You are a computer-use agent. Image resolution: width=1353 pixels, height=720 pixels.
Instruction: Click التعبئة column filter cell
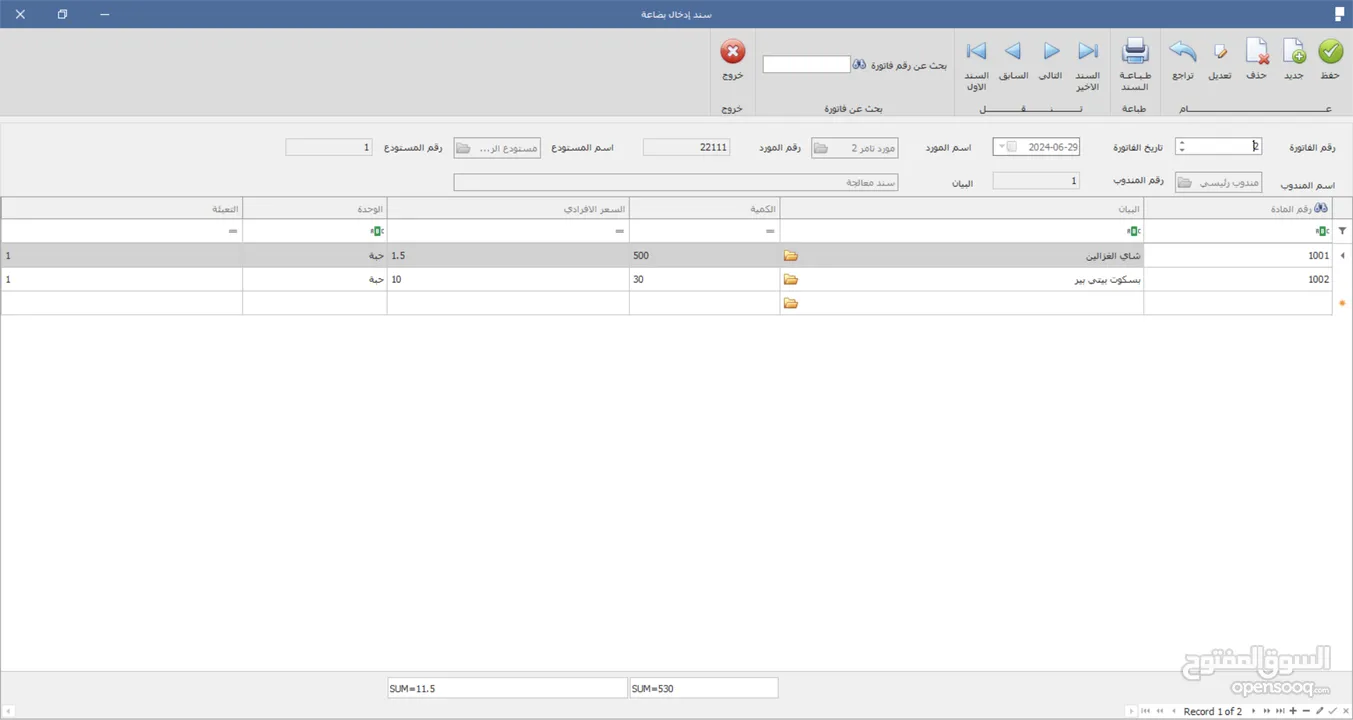click(121, 231)
